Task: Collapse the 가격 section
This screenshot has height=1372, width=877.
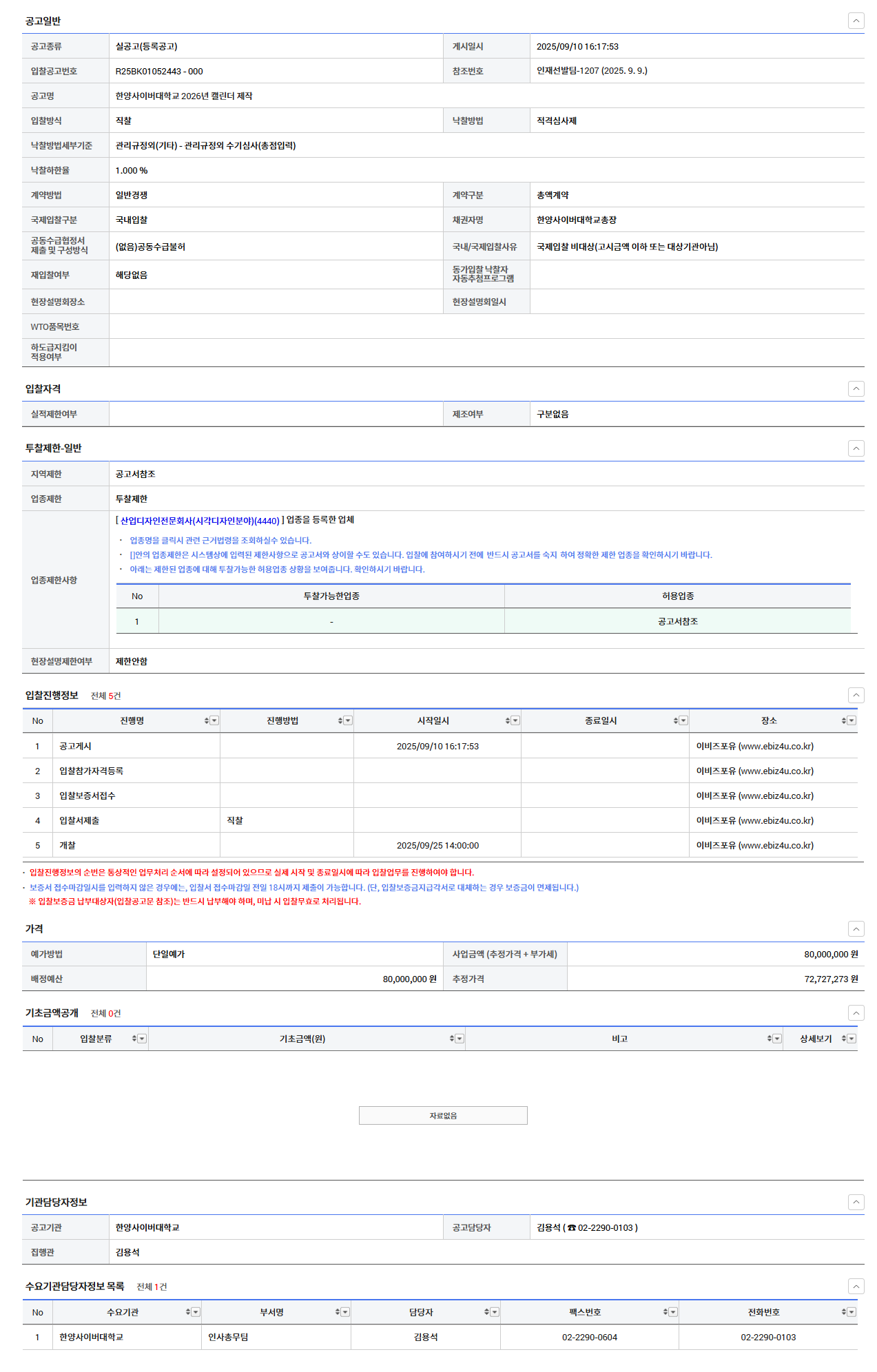Action: pyautogui.click(x=856, y=929)
